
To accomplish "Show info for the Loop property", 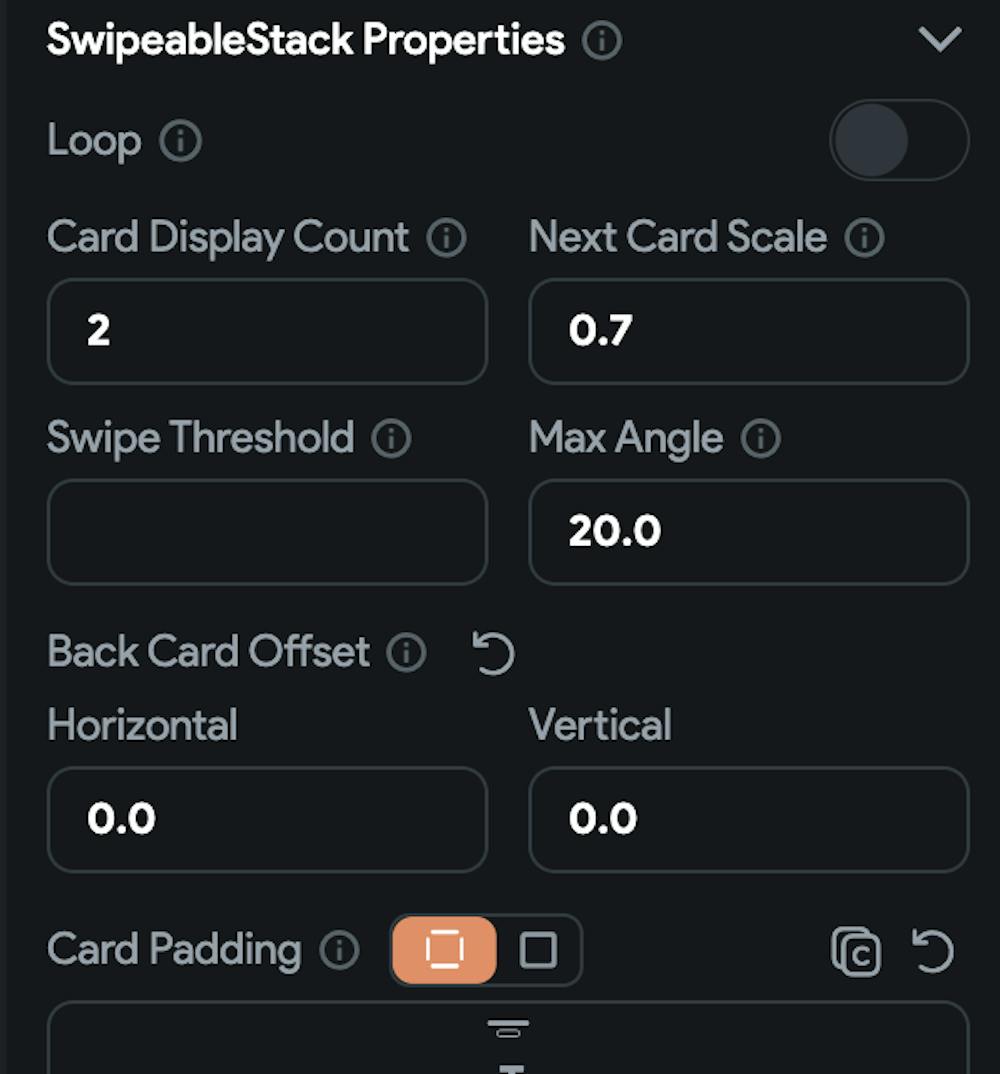I will coord(180,141).
